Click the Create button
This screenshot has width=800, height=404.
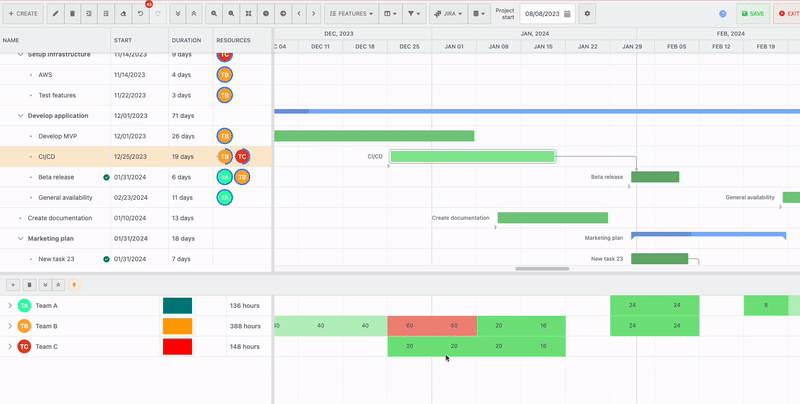tap(23, 14)
